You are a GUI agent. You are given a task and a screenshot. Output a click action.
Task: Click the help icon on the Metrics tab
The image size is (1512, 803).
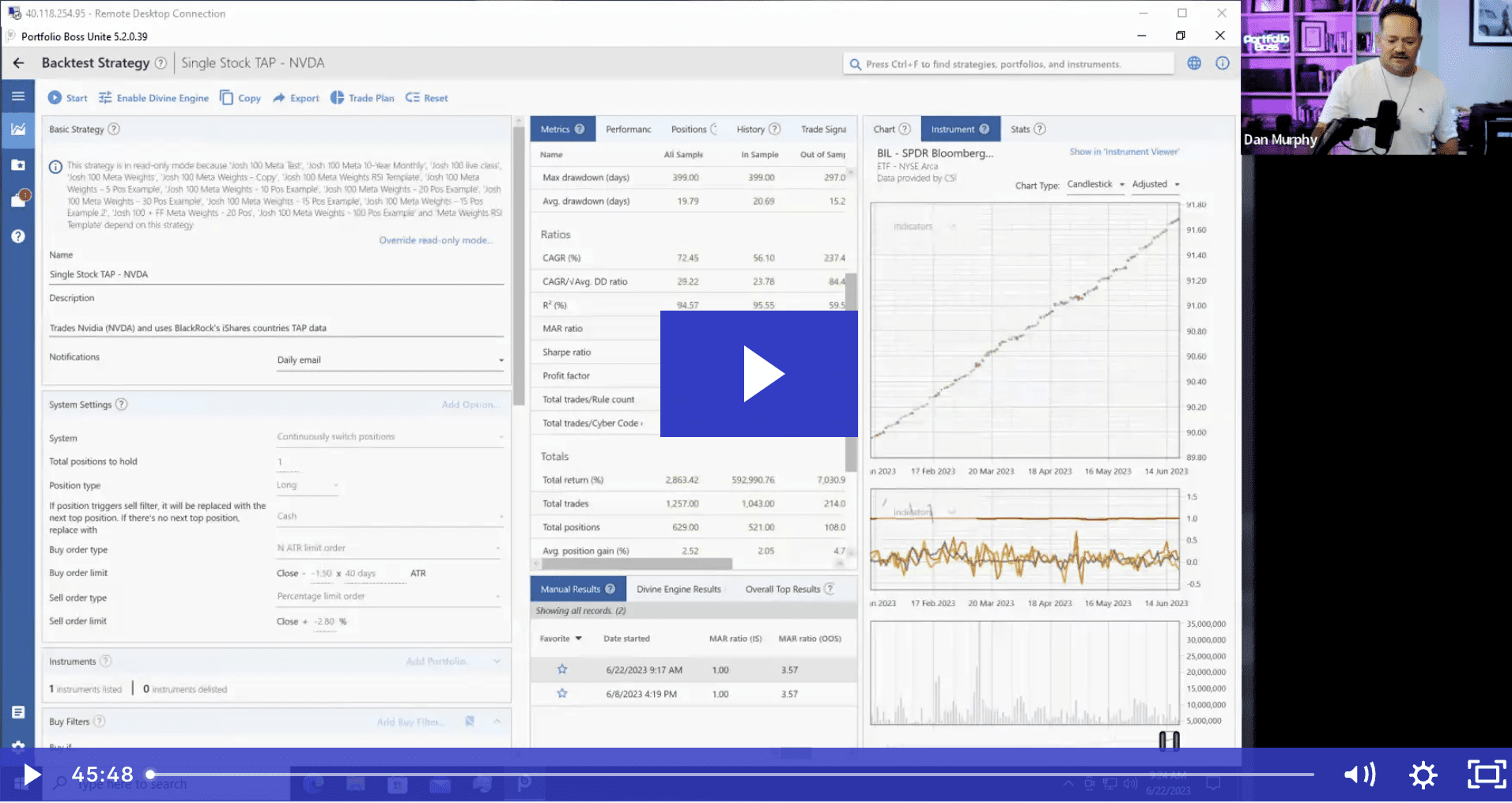(x=580, y=129)
